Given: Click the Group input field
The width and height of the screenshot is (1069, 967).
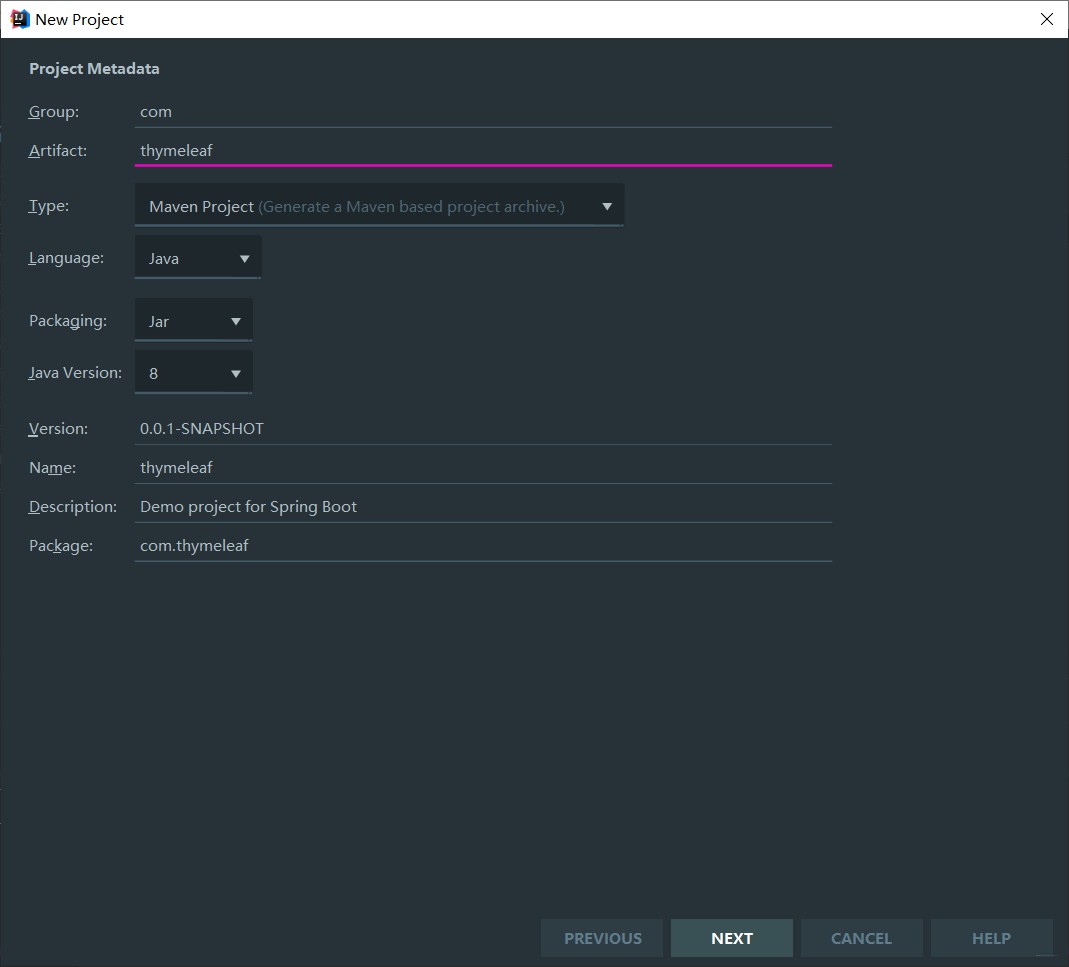Looking at the screenshot, I should click(483, 112).
